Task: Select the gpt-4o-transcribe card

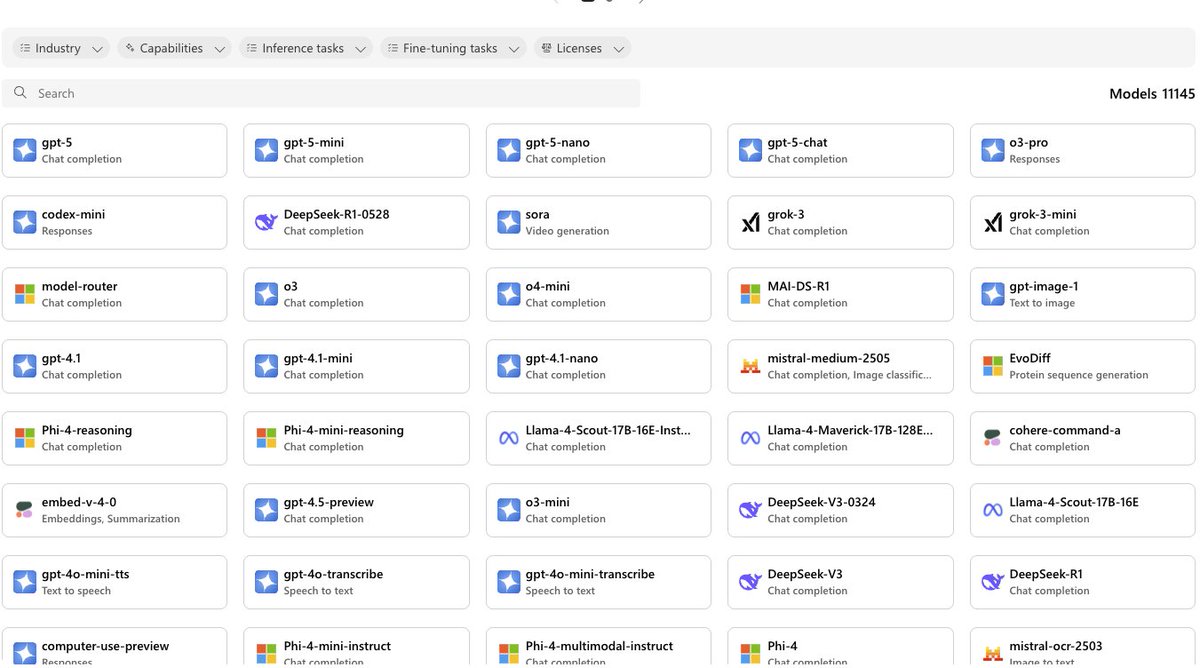Action: (356, 582)
